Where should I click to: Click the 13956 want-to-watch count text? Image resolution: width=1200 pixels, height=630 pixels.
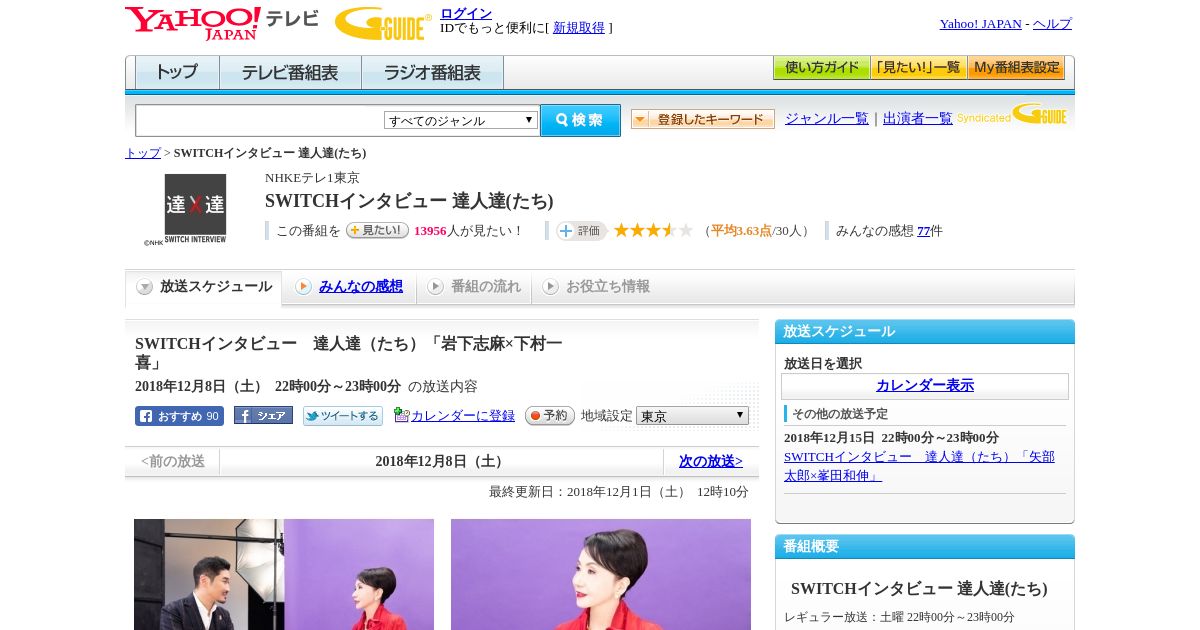430,231
